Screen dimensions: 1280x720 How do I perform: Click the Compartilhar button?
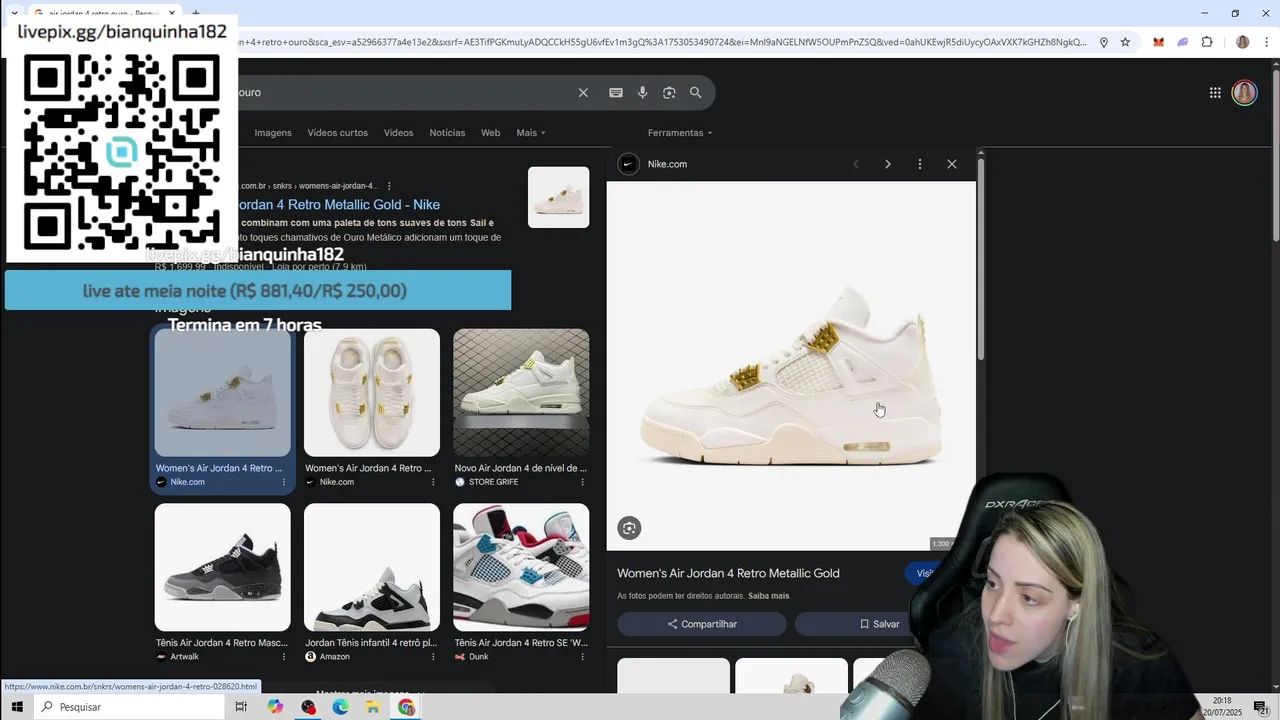(702, 624)
